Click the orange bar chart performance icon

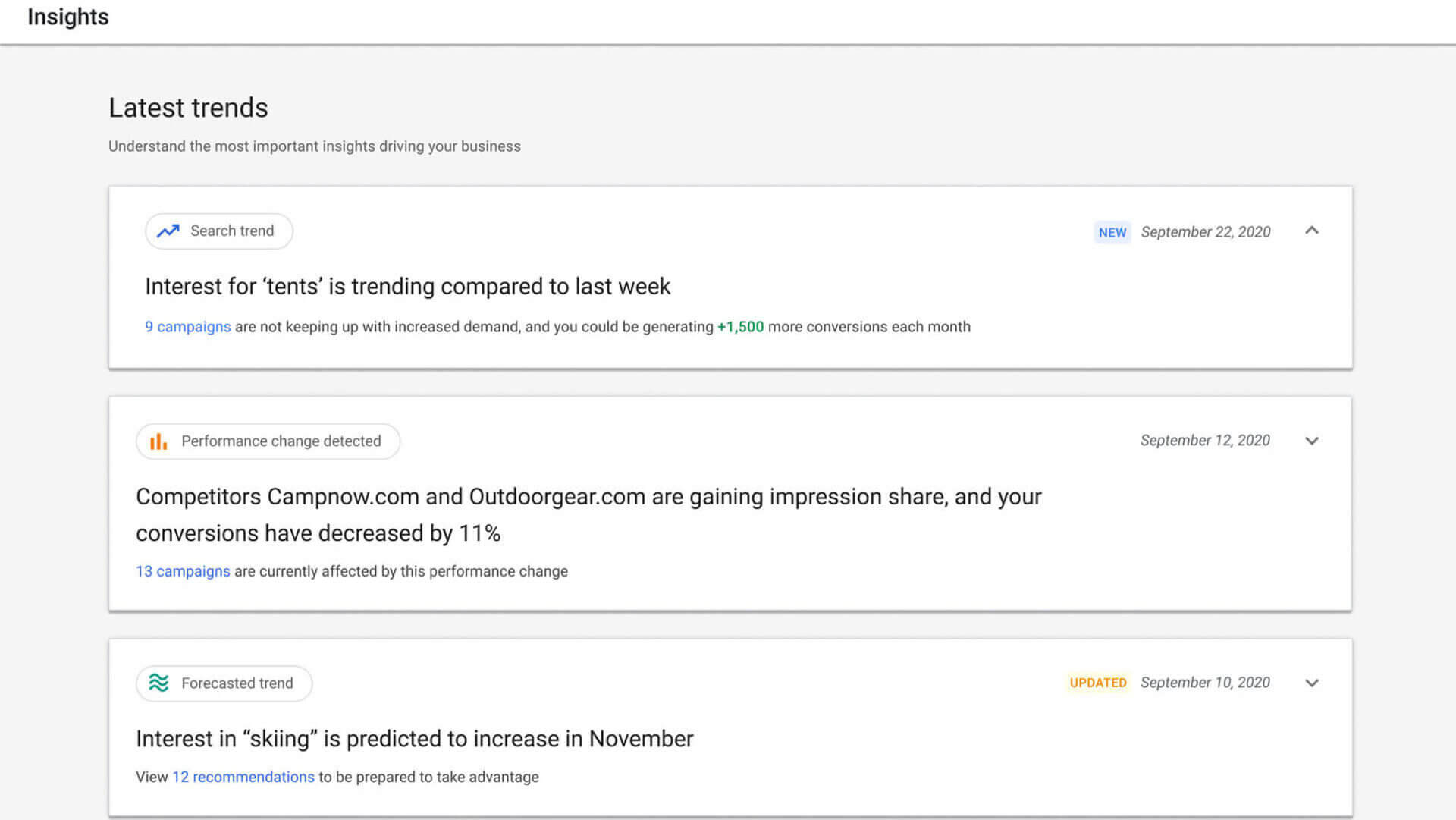point(158,441)
